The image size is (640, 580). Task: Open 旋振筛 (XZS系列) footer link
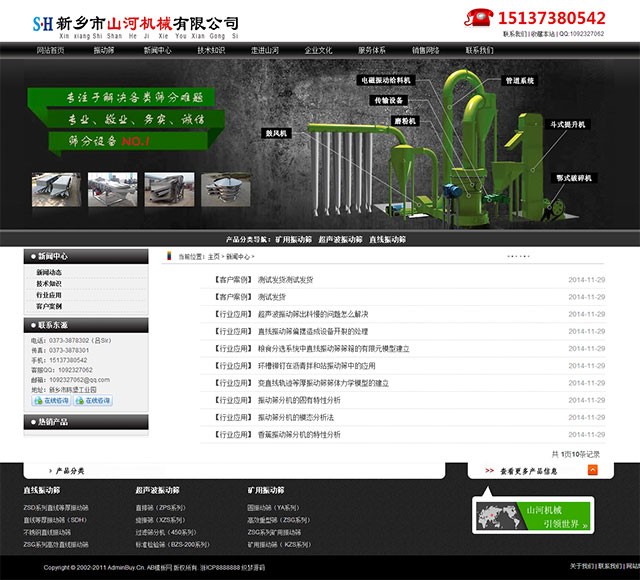pos(160,520)
